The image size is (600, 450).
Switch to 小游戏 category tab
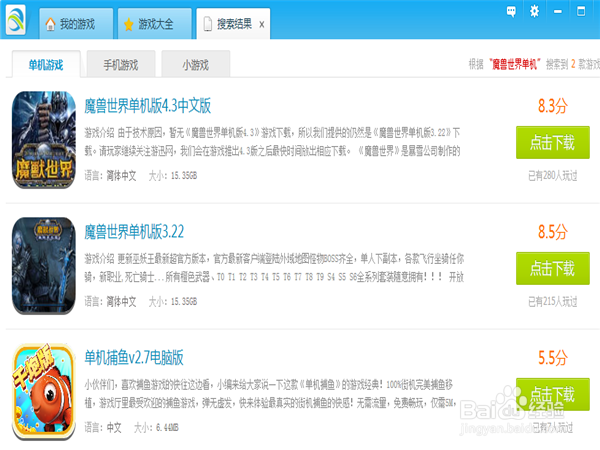coord(196,65)
